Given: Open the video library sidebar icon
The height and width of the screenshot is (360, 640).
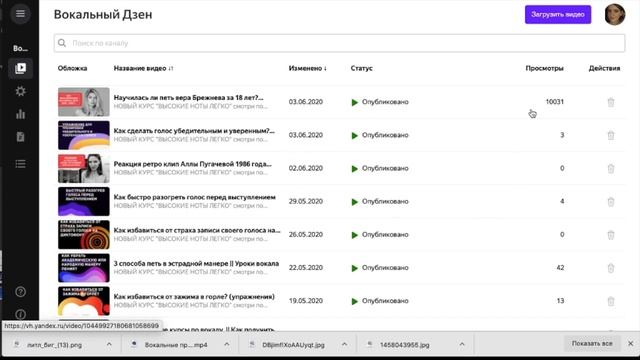Looking at the screenshot, I should [x=20, y=68].
